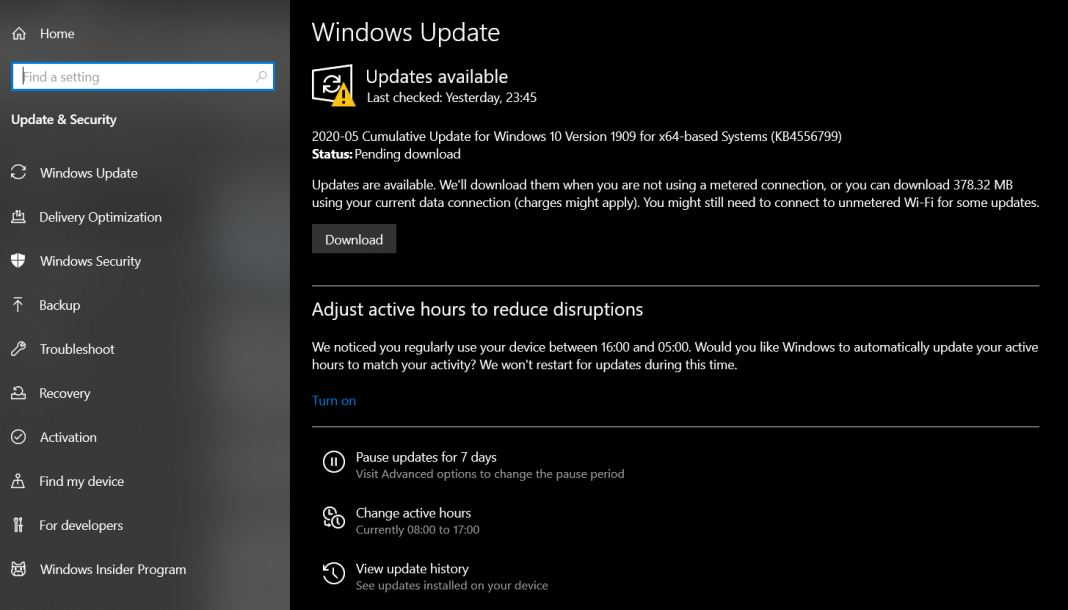Click inside the Find a setting box
The image size is (1068, 610).
(140, 76)
